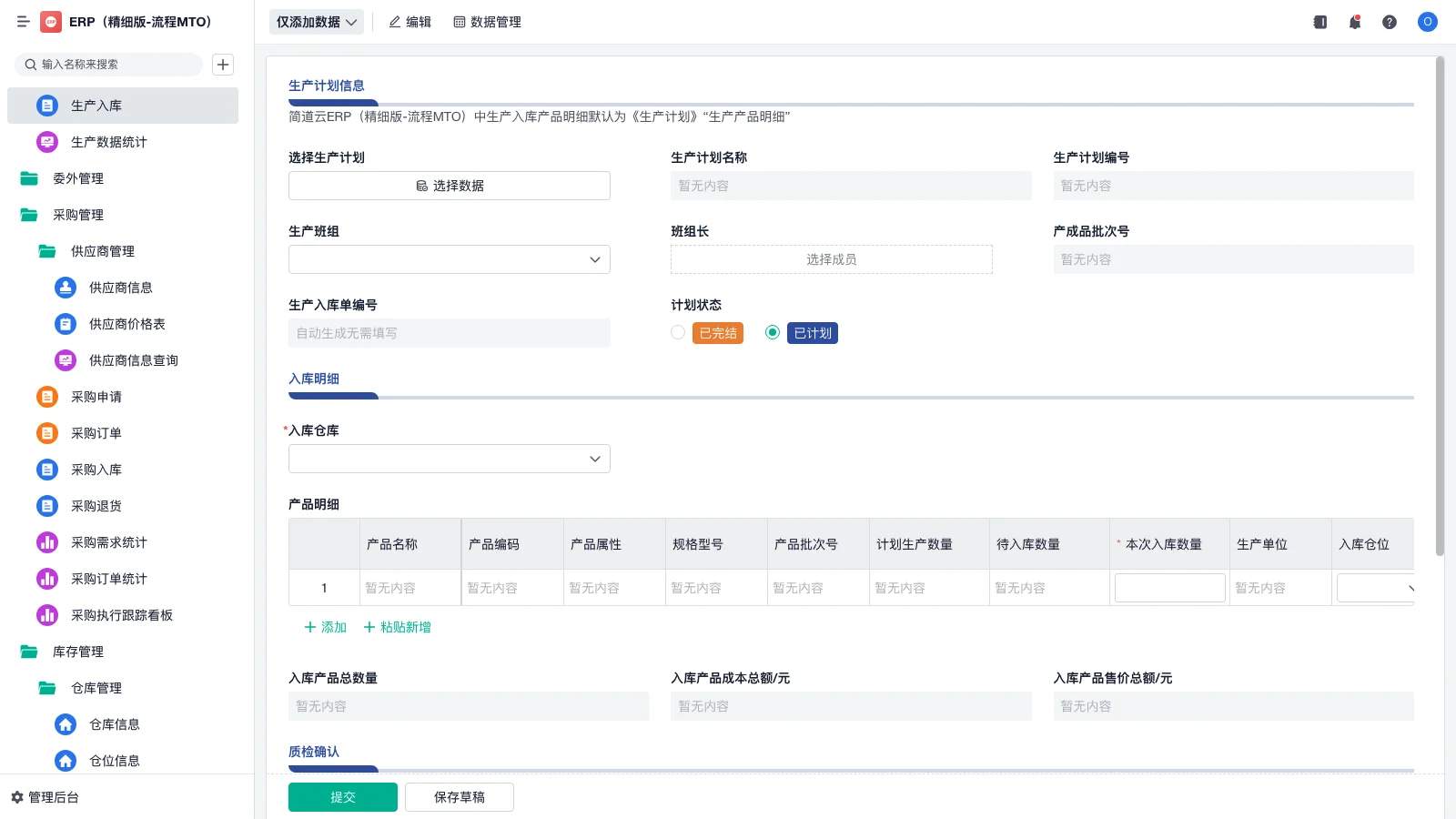This screenshot has width=1456, height=819.
Task: Open the 入库仓库 dropdown
Action: point(449,459)
